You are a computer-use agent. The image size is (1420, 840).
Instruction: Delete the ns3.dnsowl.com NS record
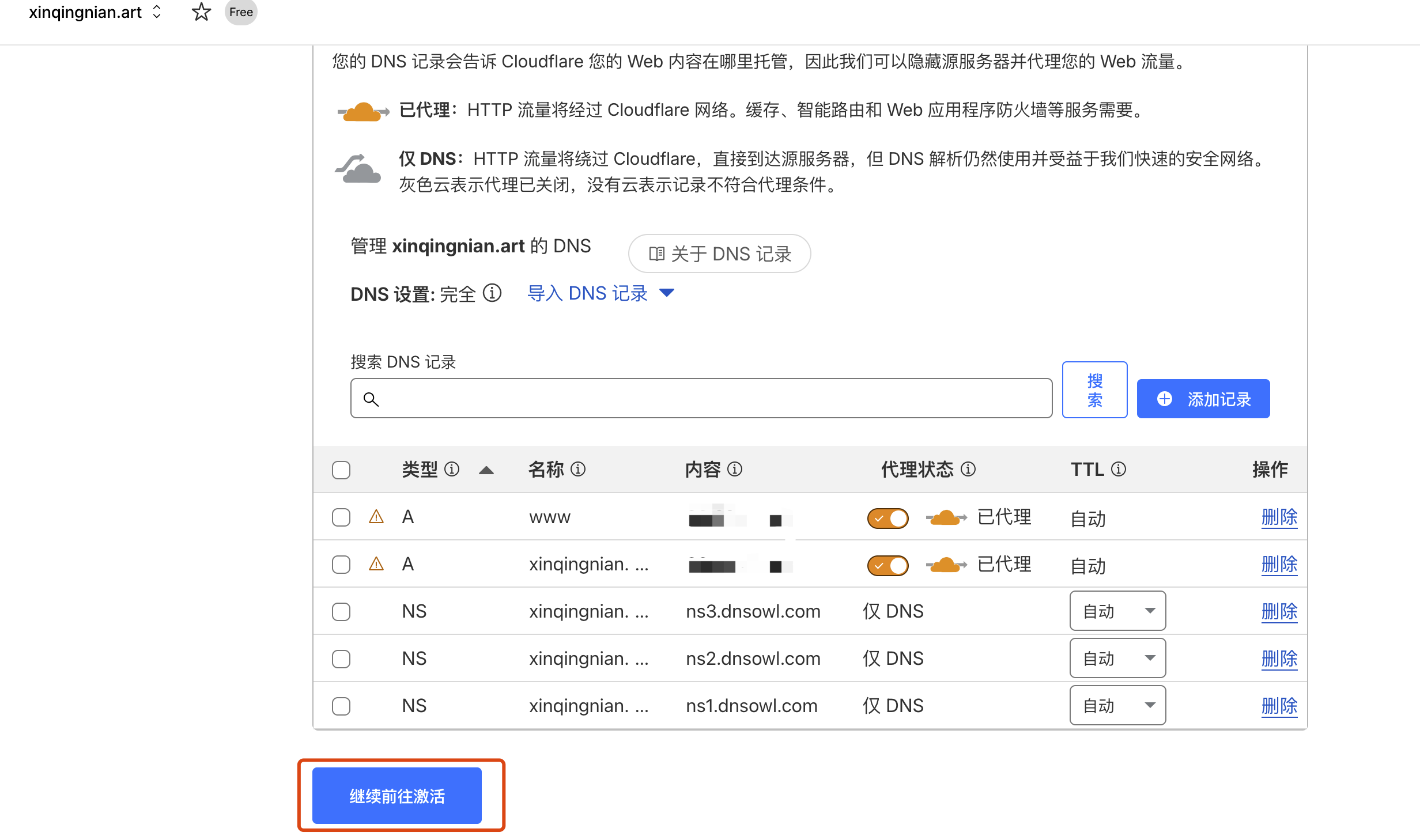1279,612
